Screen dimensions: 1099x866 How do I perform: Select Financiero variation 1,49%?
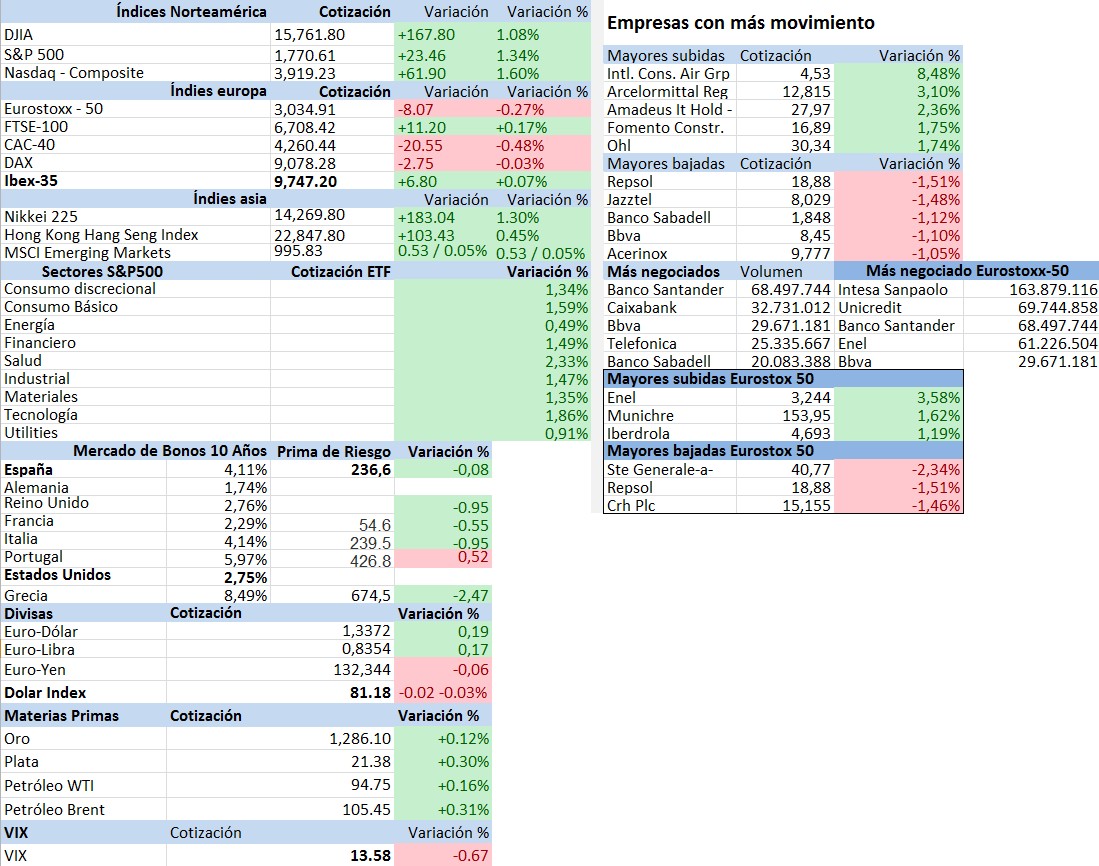tap(566, 343)
